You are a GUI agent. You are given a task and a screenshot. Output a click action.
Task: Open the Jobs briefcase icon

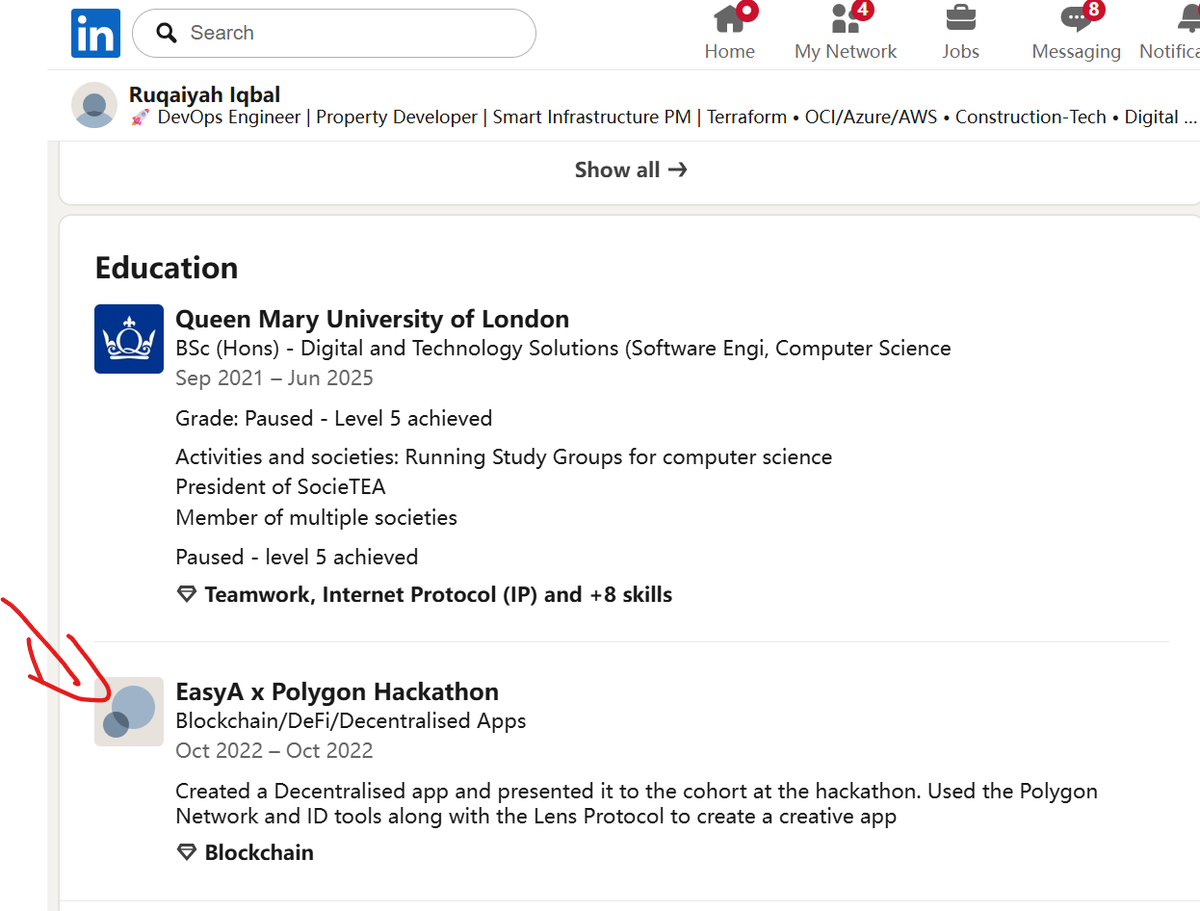(960, 17)
